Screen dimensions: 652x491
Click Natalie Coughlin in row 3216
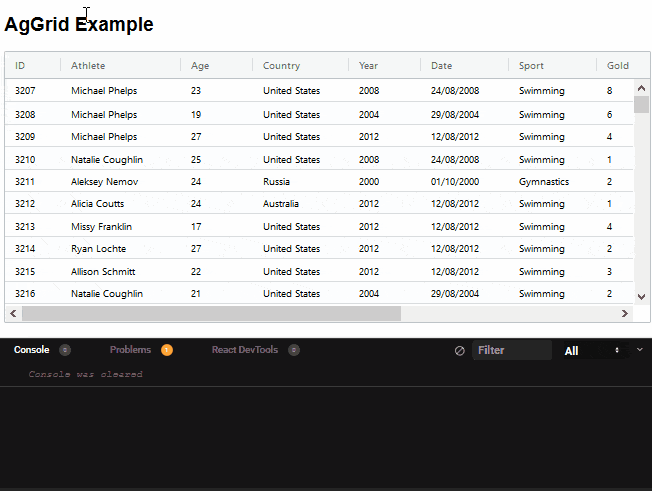coord(107,294)
